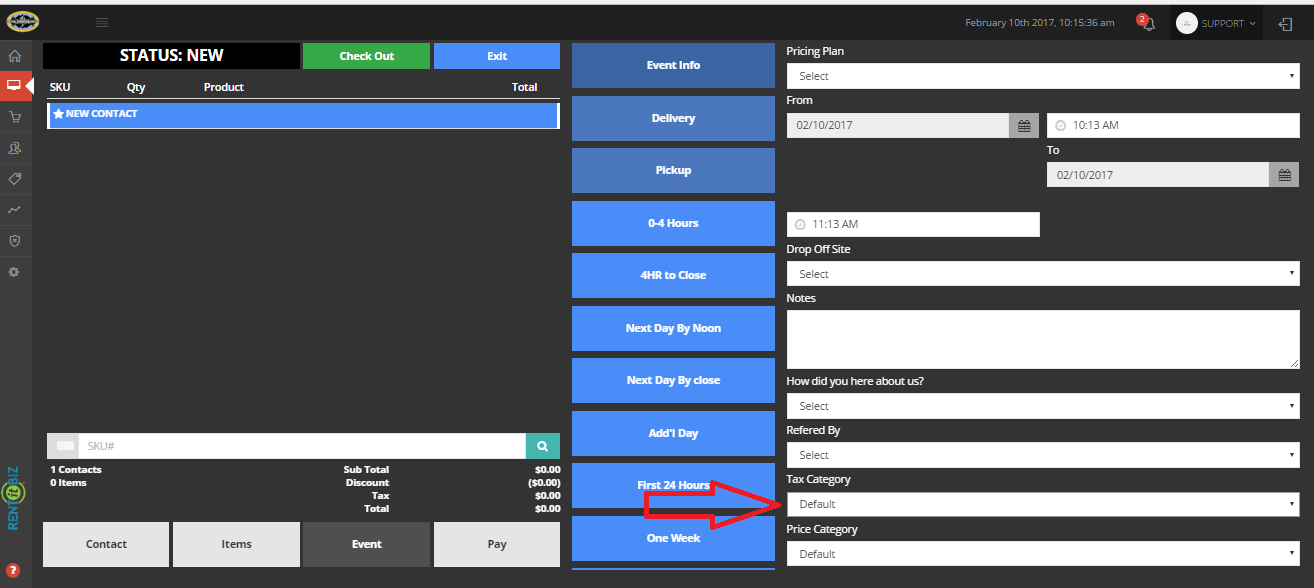Click the barcode icon beside SKU field
Image resolution: width=1314 pixels, height=588 pixels.
[64, 446]
